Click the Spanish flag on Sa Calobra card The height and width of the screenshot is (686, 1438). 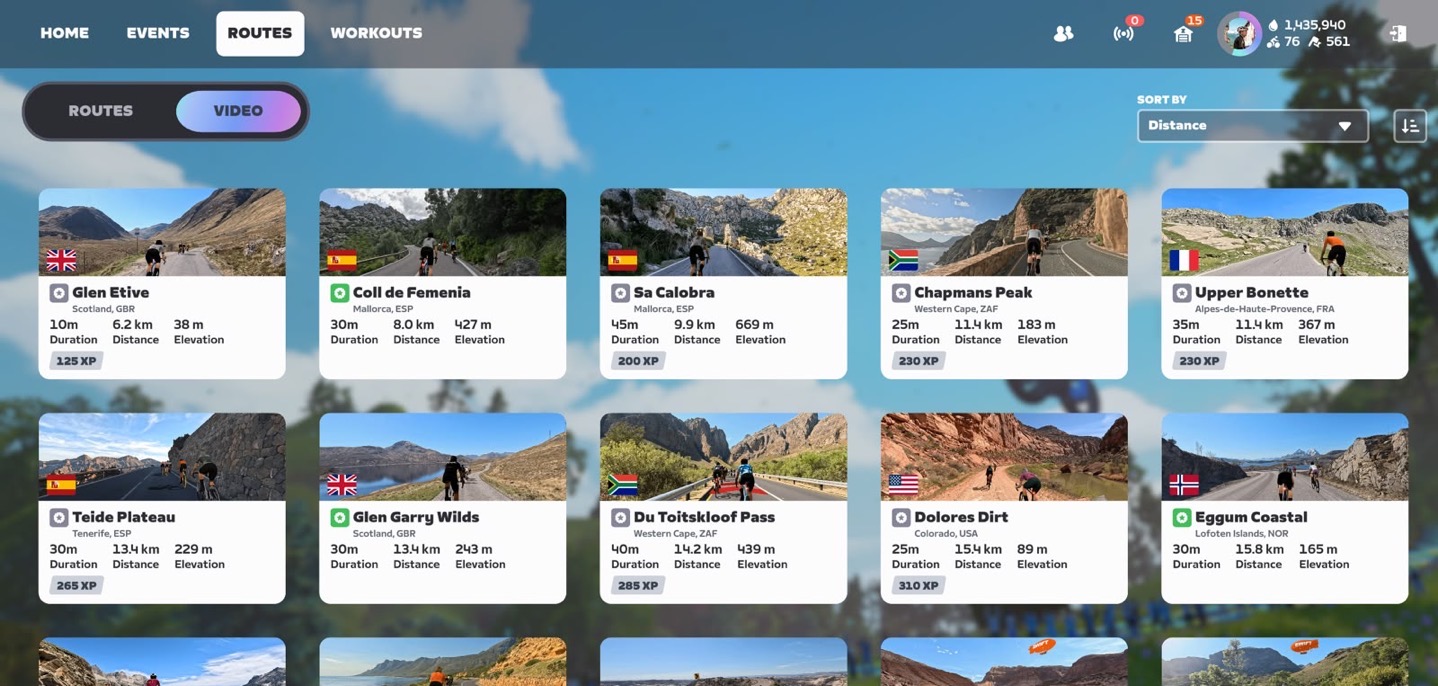623,260
